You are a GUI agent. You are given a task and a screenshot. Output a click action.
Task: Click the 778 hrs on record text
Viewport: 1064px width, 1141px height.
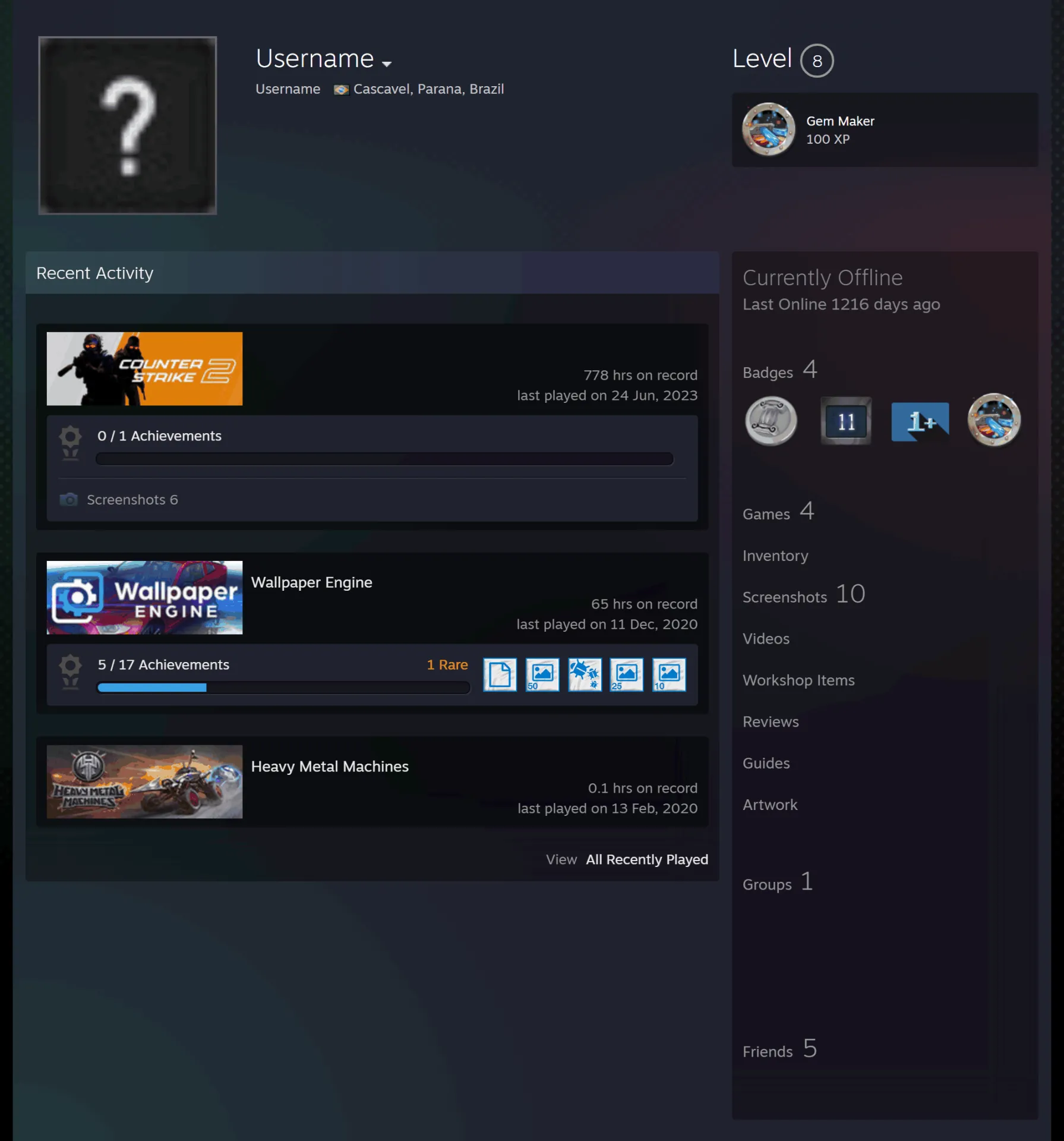[x=640, y=376]
